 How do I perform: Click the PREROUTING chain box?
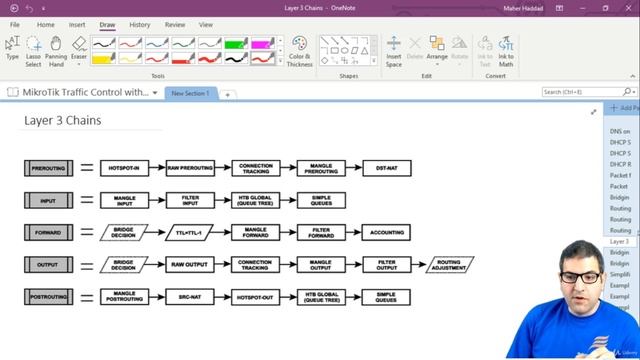[49, 168]
